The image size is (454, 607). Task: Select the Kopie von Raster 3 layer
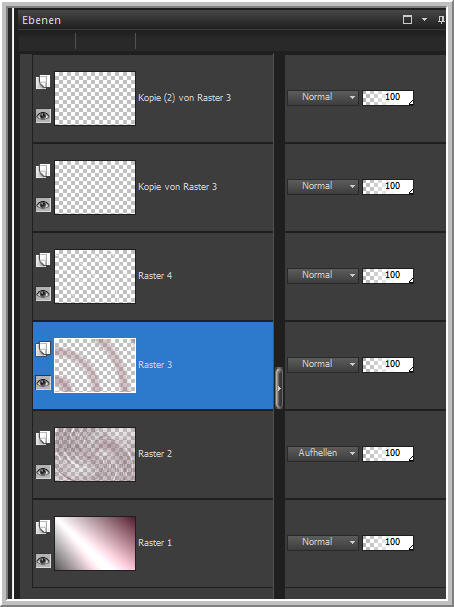tap(153, 187)
